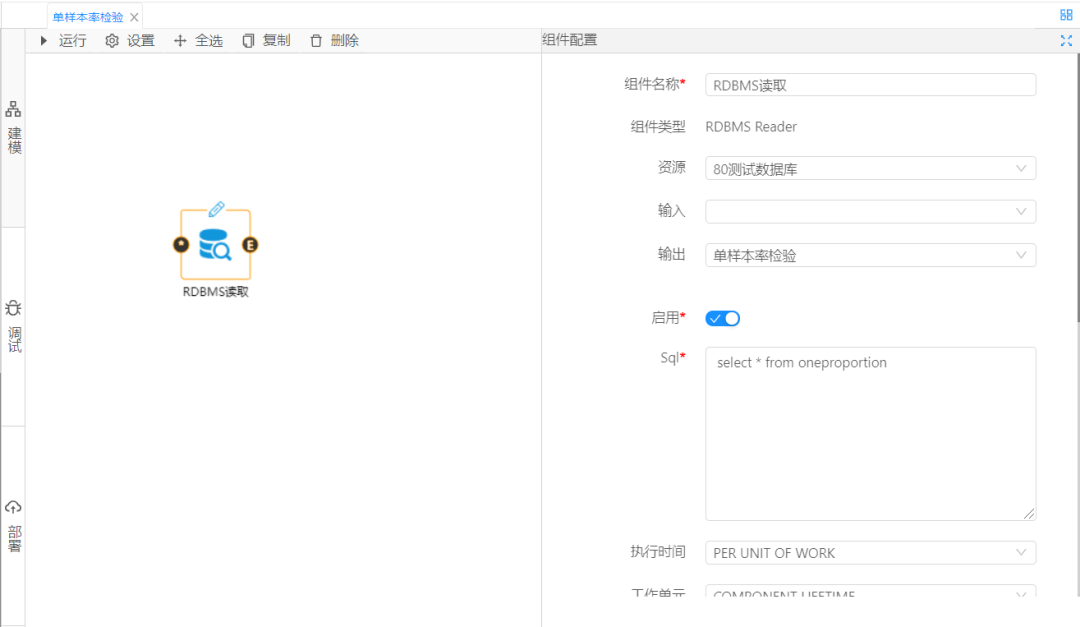1080x627 pixels.
Task: Click the grid layout icon top right
Action: coord(1066,15)
